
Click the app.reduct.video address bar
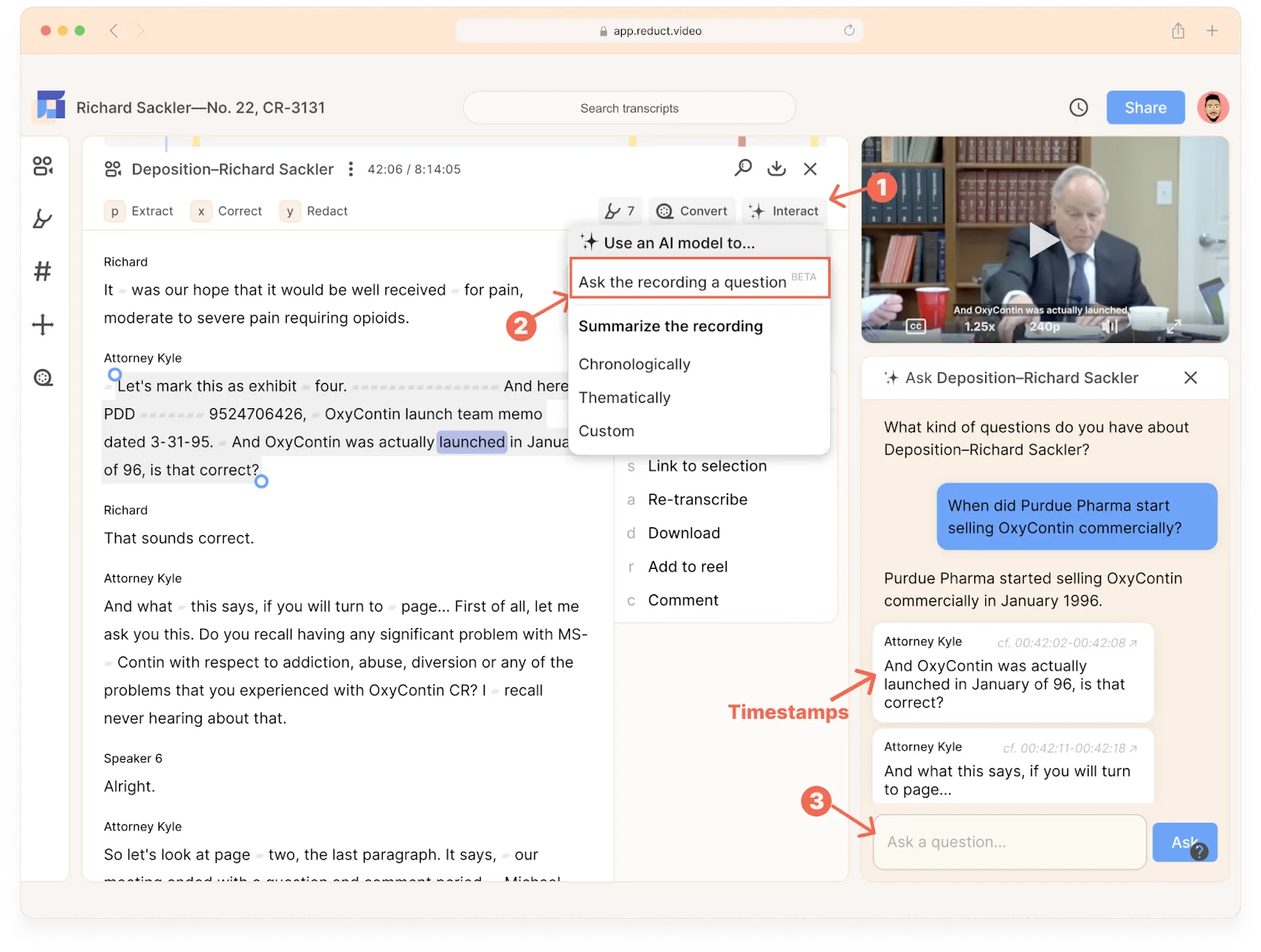[x=659, y=31]
